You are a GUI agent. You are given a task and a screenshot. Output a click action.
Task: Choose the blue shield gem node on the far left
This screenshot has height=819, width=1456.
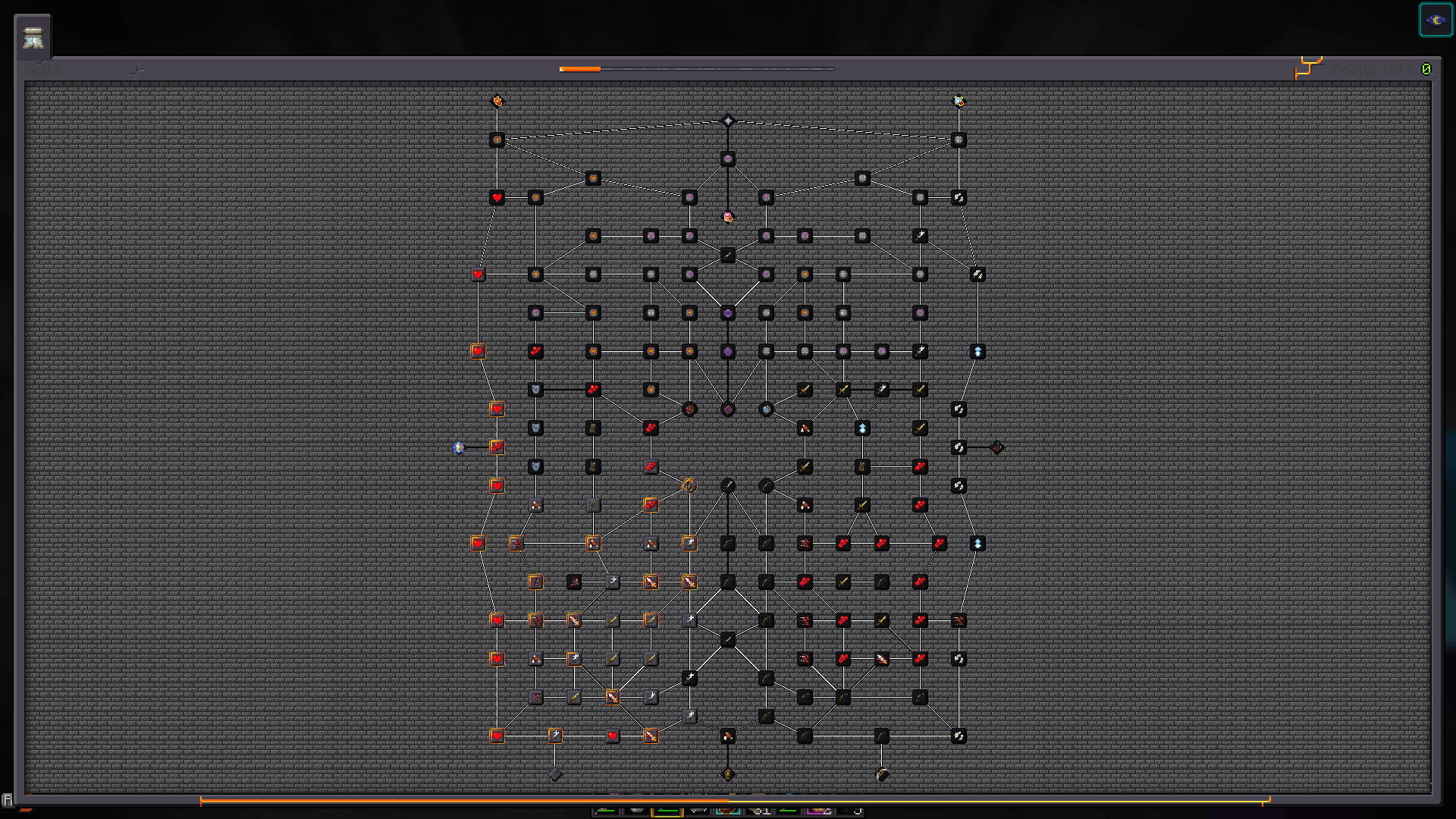pyautogui.click(x=459, y=447)
